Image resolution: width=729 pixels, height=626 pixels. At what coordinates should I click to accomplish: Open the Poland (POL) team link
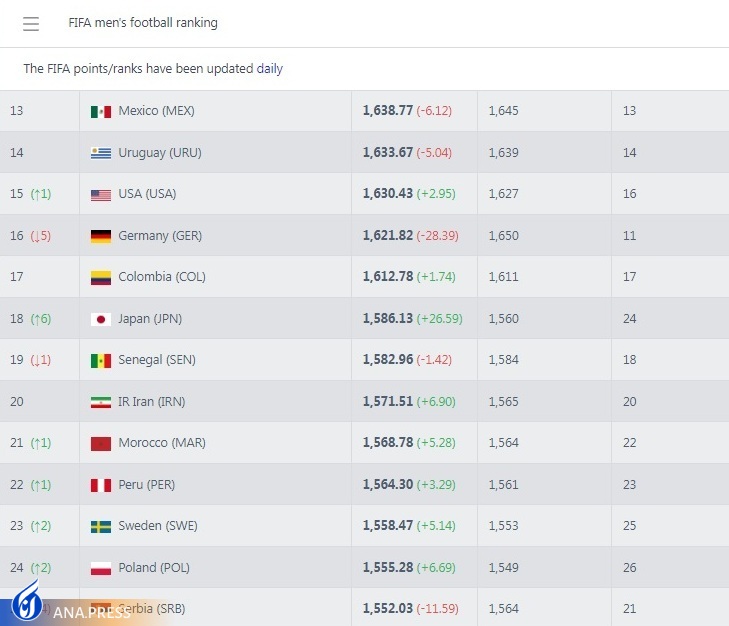(154, 567)
